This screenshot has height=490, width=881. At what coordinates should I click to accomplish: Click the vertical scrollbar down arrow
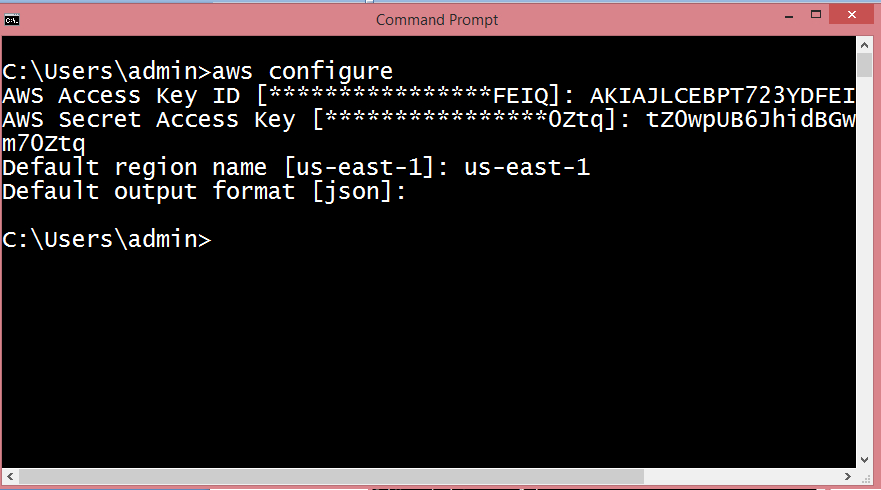[x=865, y=460]
